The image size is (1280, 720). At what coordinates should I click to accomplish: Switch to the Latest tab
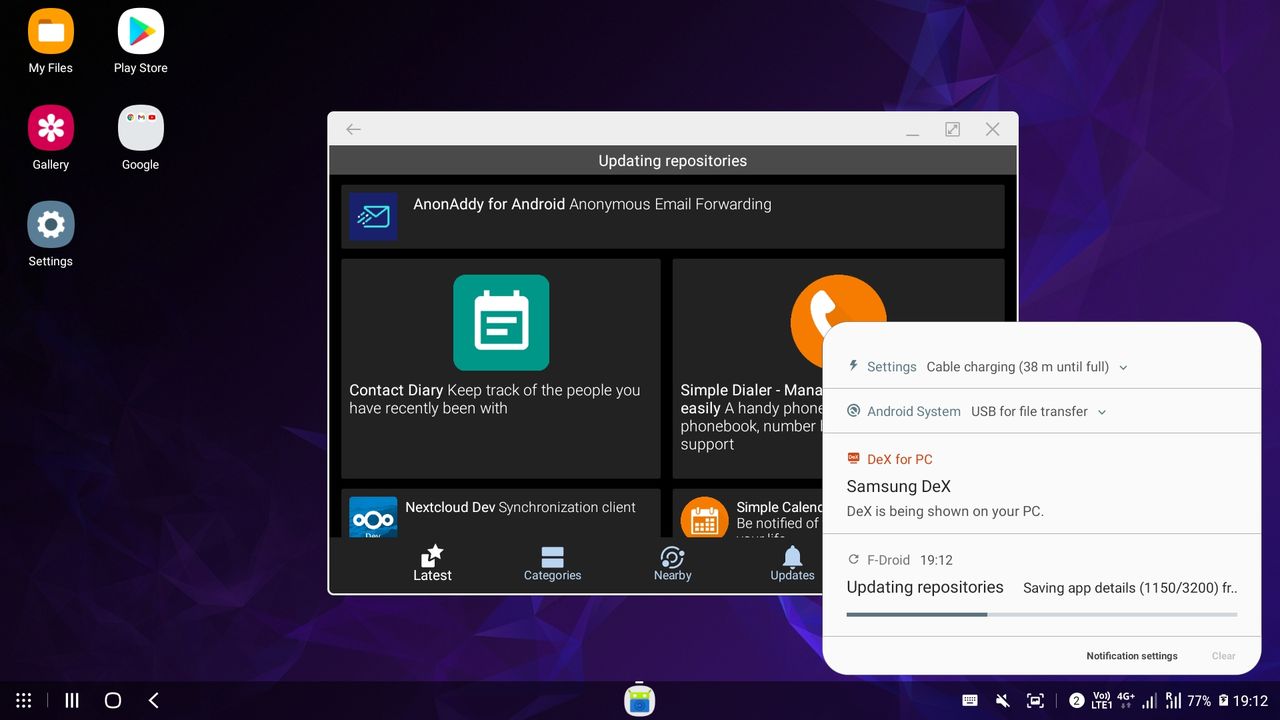432,564
